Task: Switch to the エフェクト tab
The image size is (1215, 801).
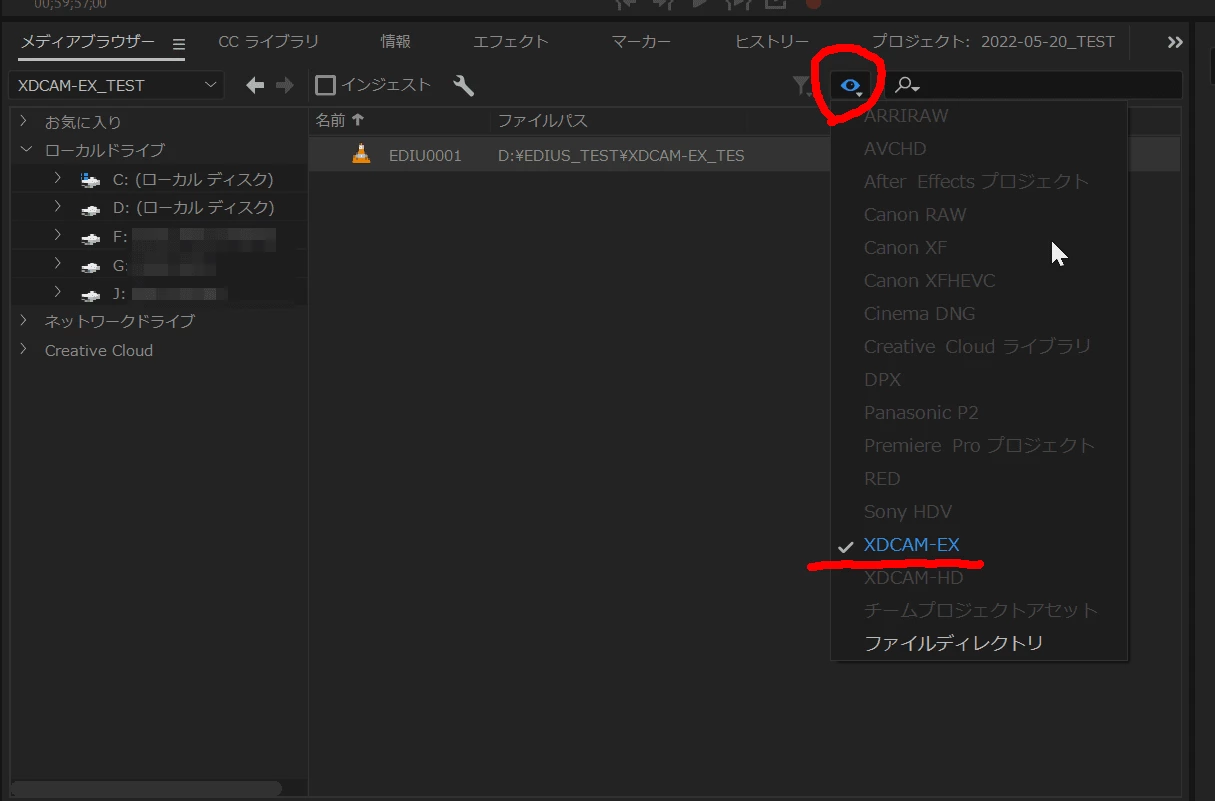Action: (x=511, y=42)
